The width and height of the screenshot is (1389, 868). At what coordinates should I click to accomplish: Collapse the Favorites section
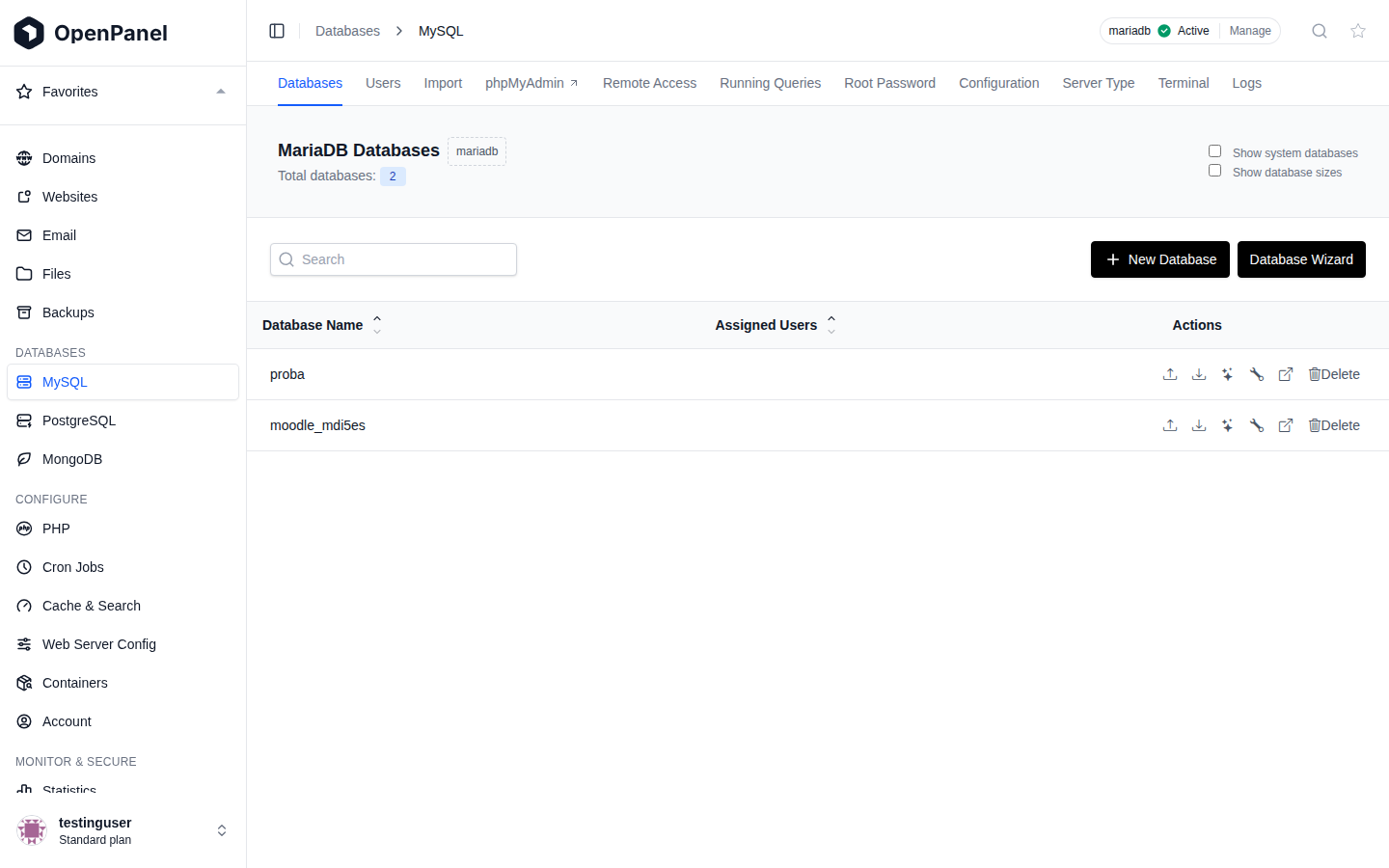221,92
